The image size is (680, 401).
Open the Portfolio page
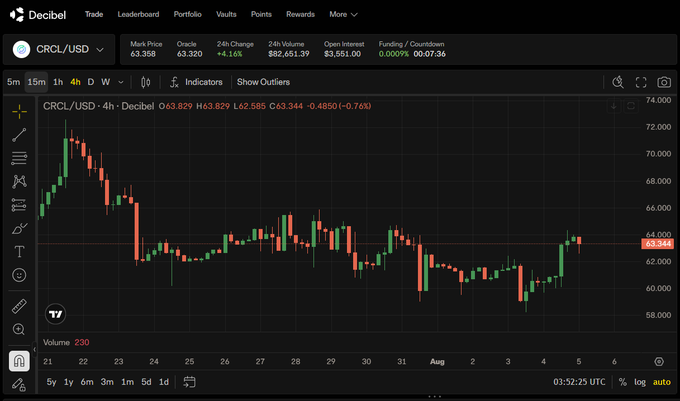pyautogui.click(x=187, y=14)
